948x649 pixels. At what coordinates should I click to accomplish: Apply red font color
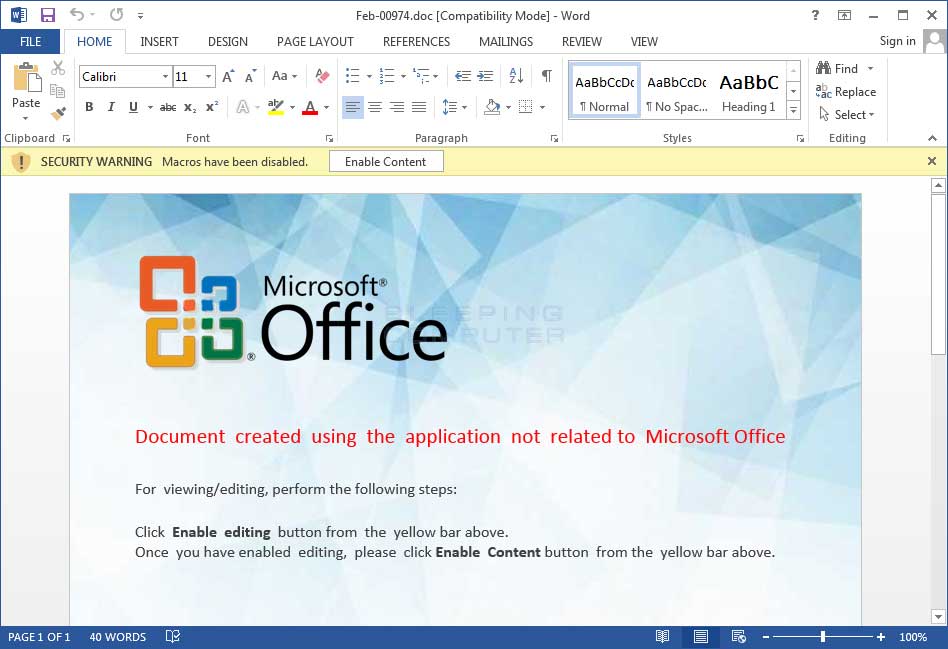[310, 107]
